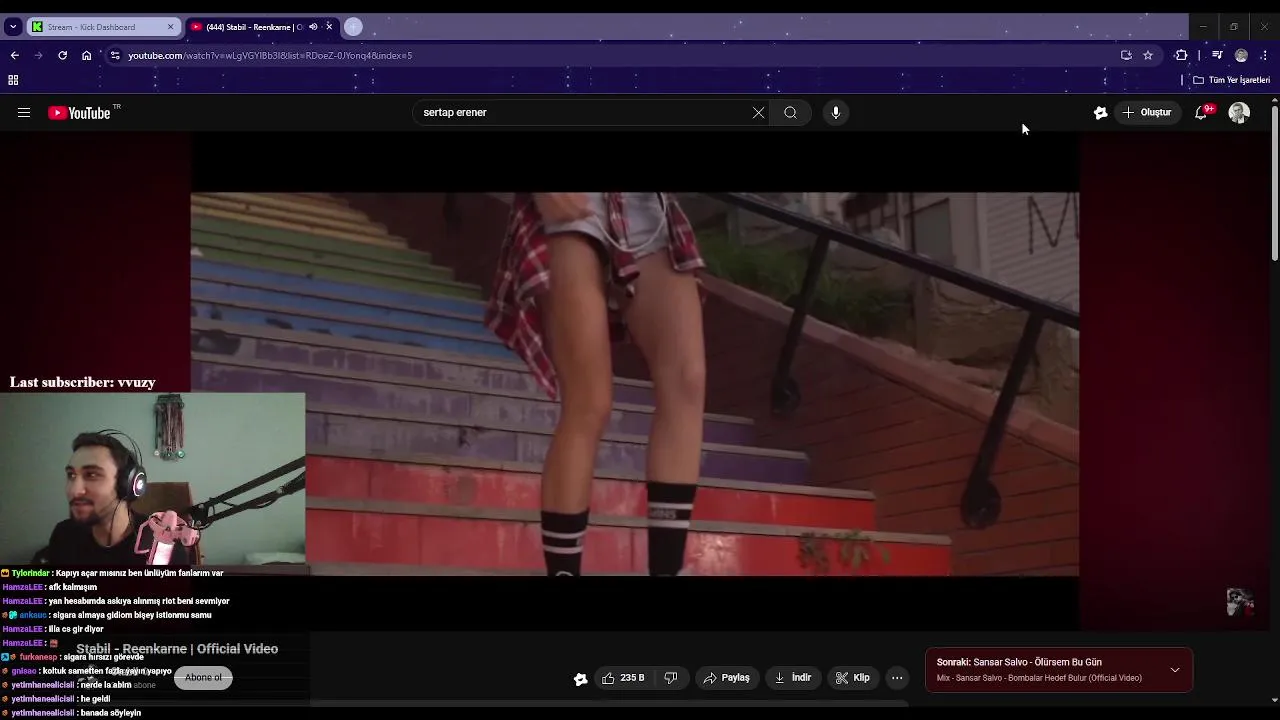Image resolution: width=1280 pixels, height=720 pixels.
Task: Start voice search with microphone icon
Action: (836, 113)
